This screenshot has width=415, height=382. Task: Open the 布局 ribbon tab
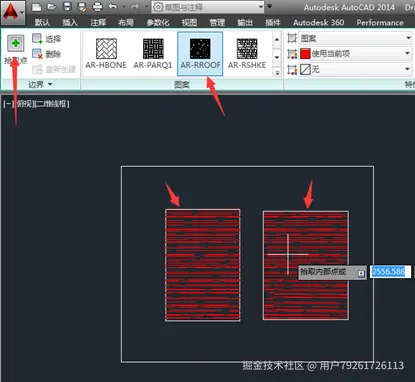[126, 22]
